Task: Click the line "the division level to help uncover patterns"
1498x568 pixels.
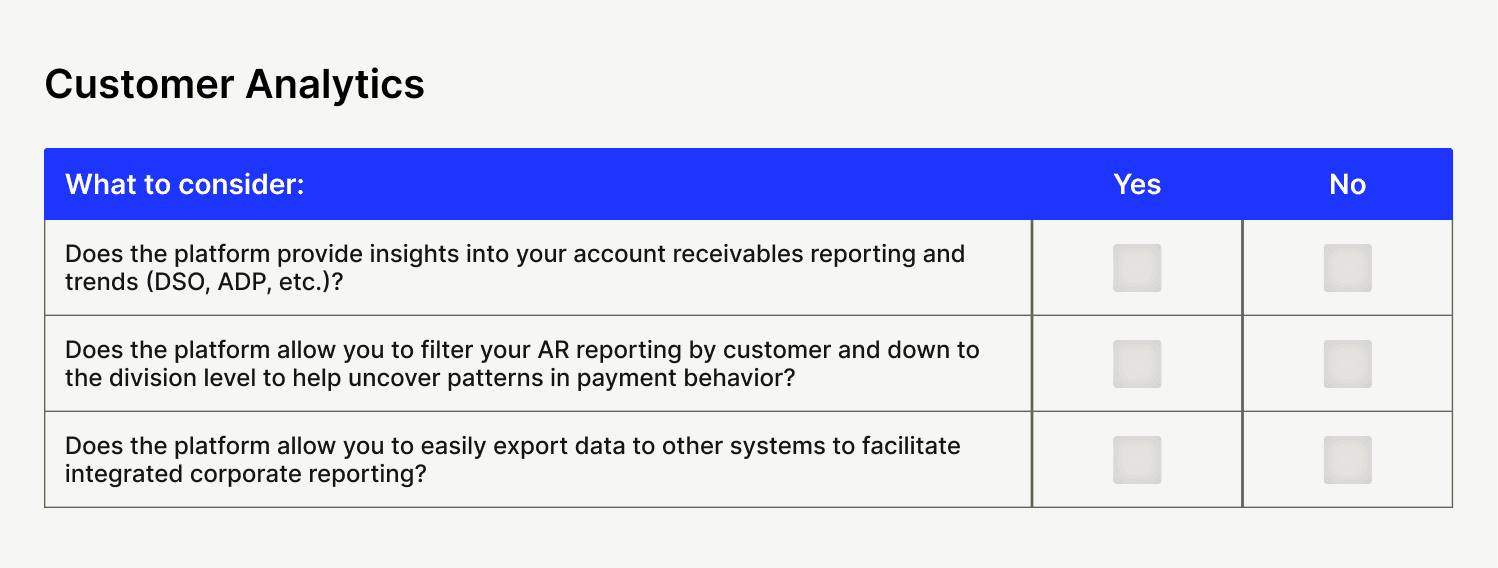Action: pyautogui.click(x=430, y=377)
